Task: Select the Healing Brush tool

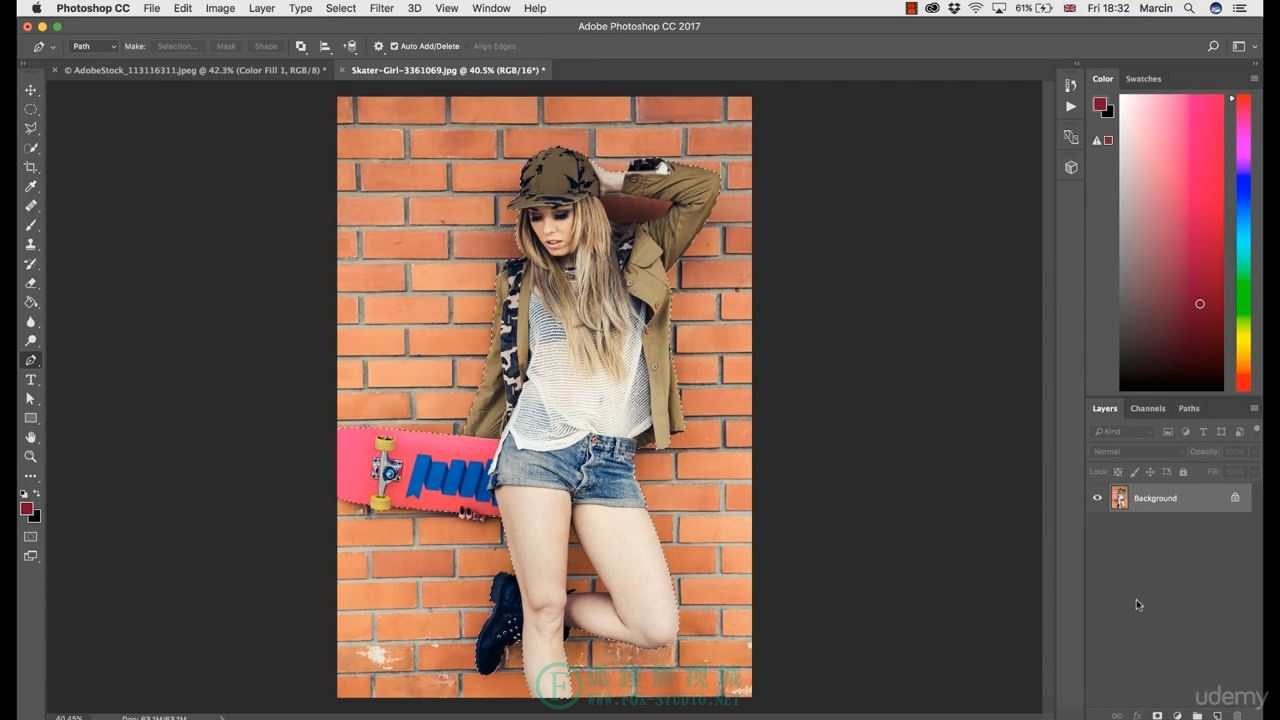Action: pos(31,206)
